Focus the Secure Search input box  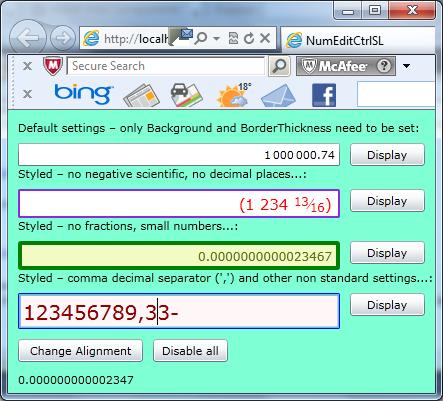point(166,66)
